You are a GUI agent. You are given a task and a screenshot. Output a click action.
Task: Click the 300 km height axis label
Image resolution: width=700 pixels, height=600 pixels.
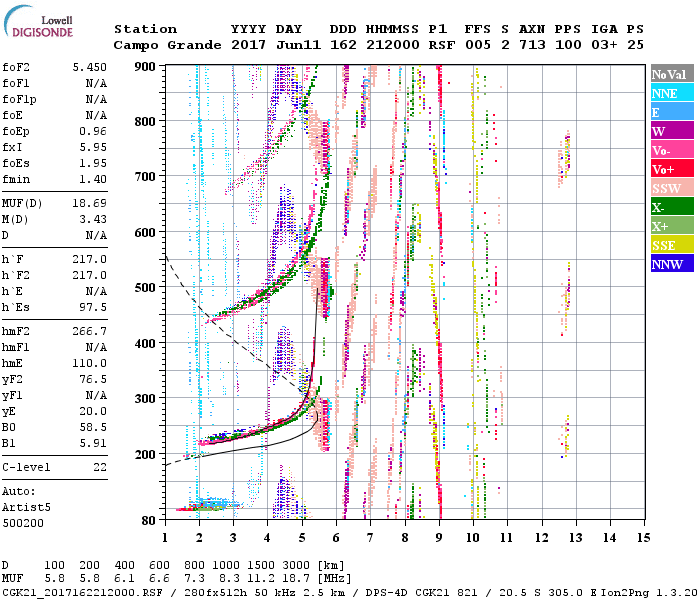point(145,398)
